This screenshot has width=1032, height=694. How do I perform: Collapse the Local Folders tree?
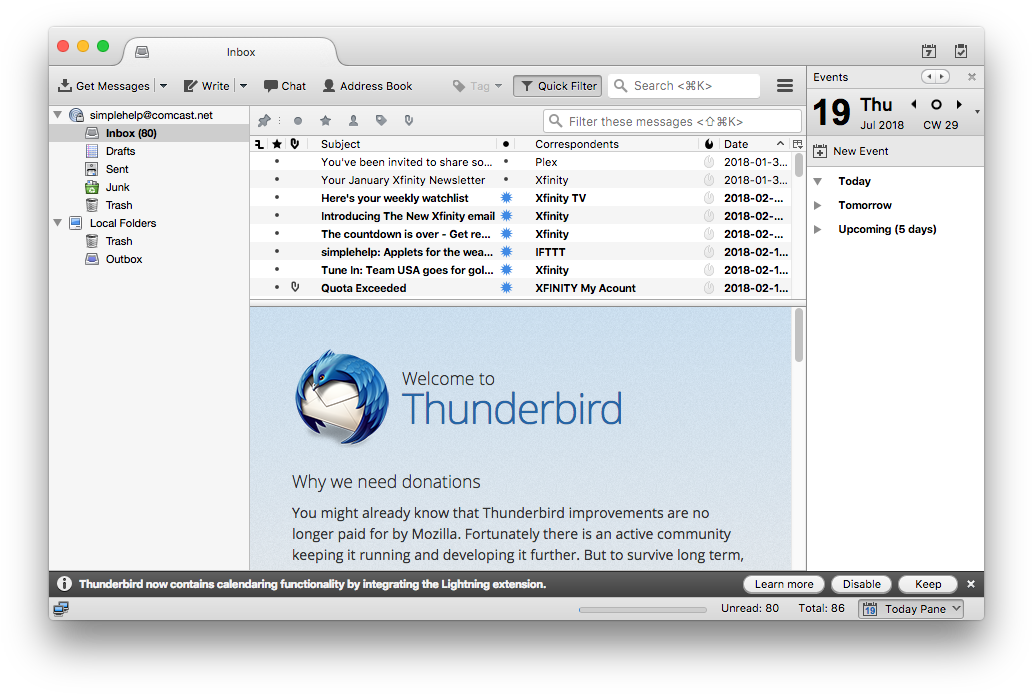tap(57, 223)
